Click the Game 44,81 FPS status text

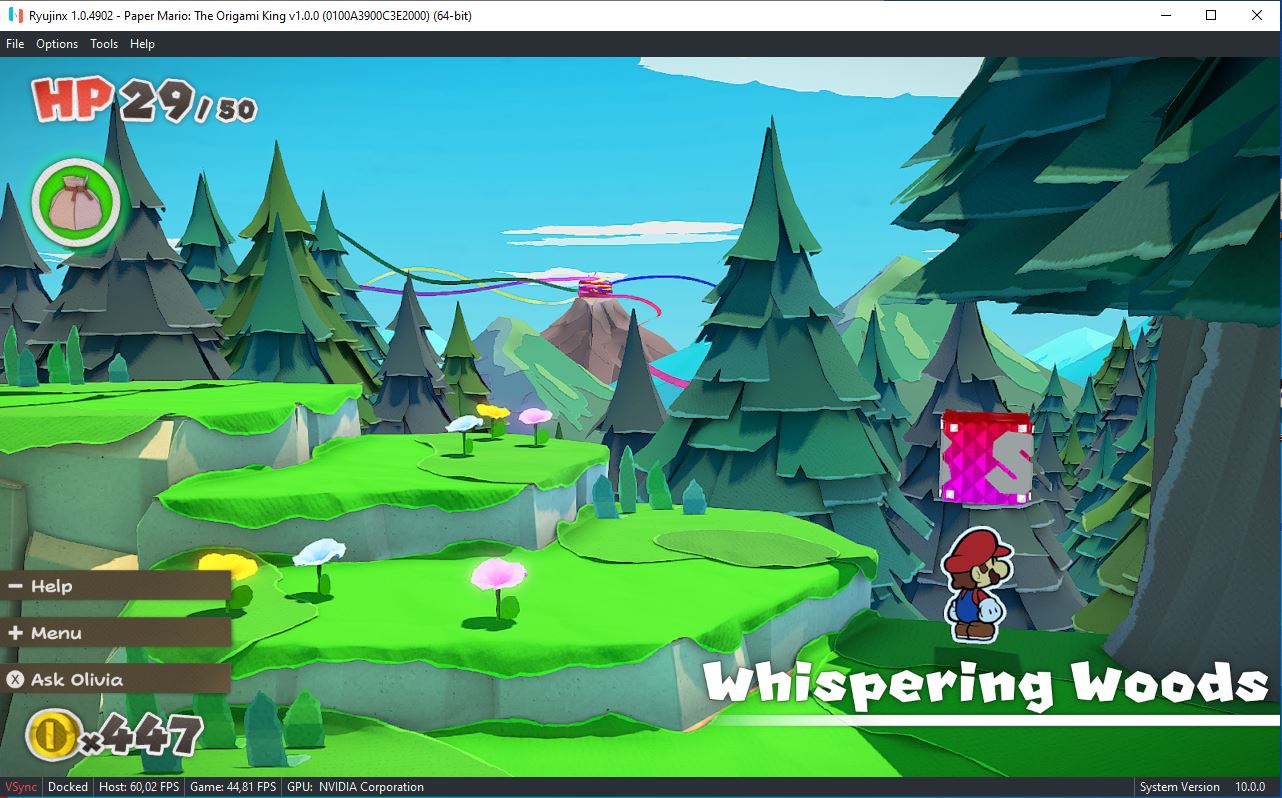point(233,787)
